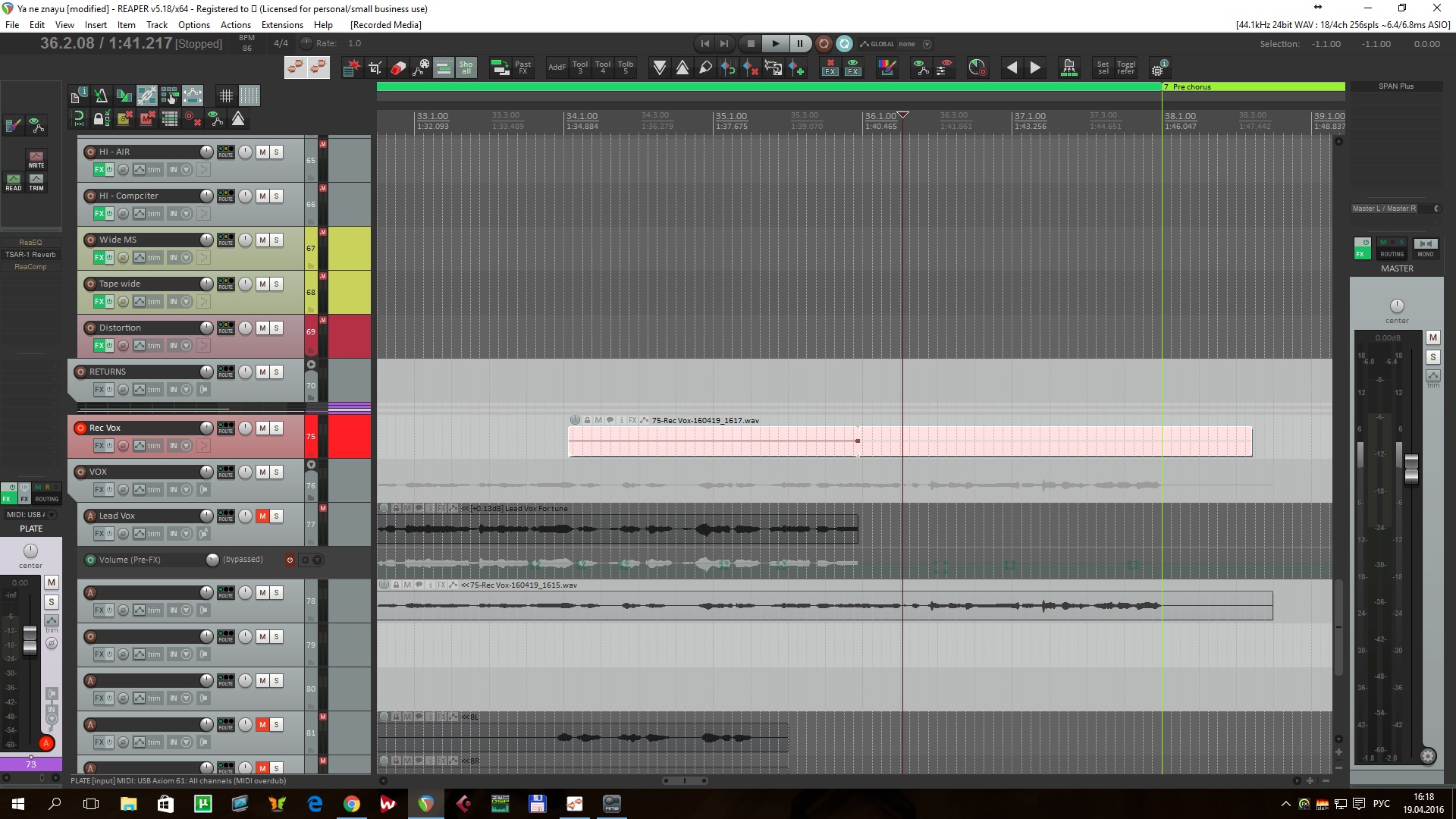Click the eraser tool icon
The width and height of the screenshot is (1456, 819).
398,68
